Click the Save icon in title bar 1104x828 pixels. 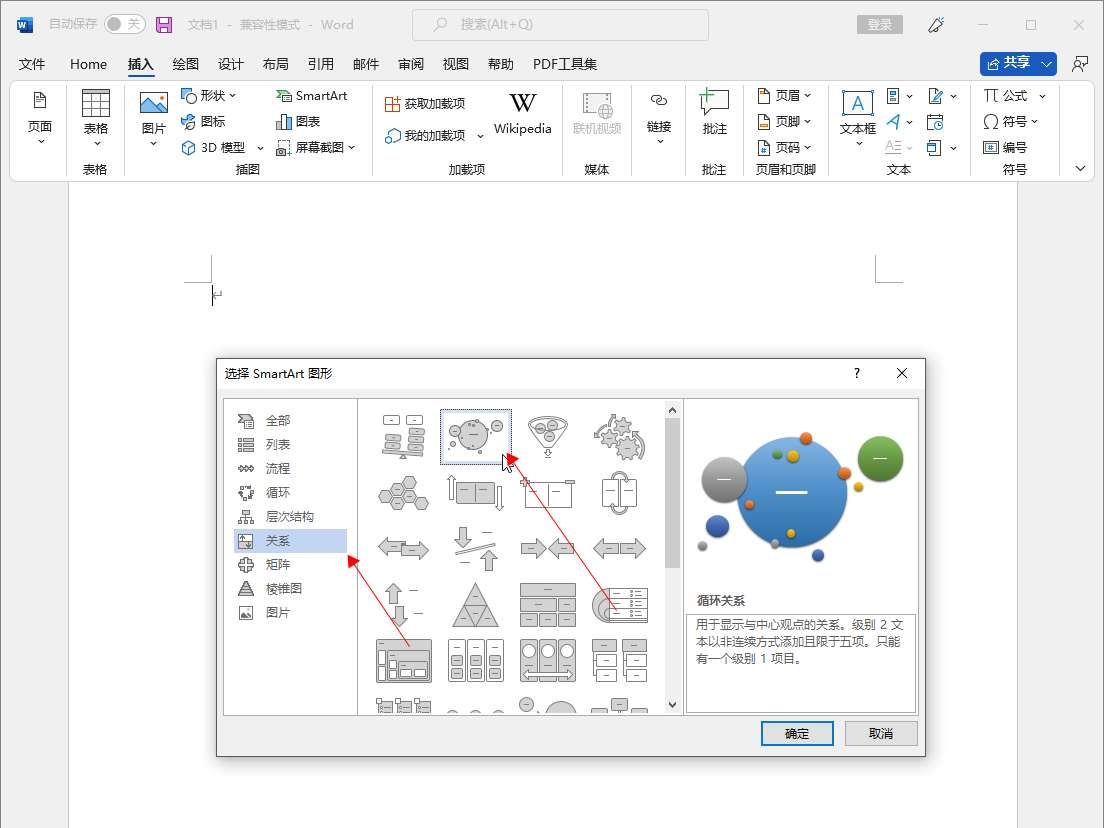point(164,25)
